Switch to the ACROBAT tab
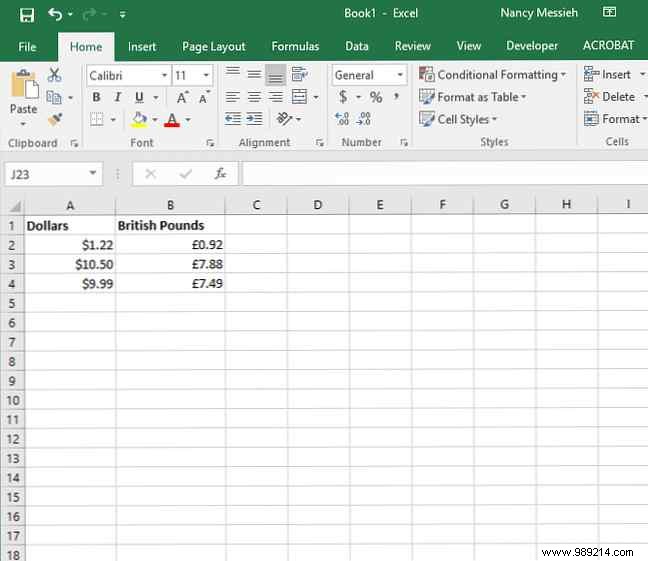The height and width of the screenshot is (561, 648). tap(608, 45)
